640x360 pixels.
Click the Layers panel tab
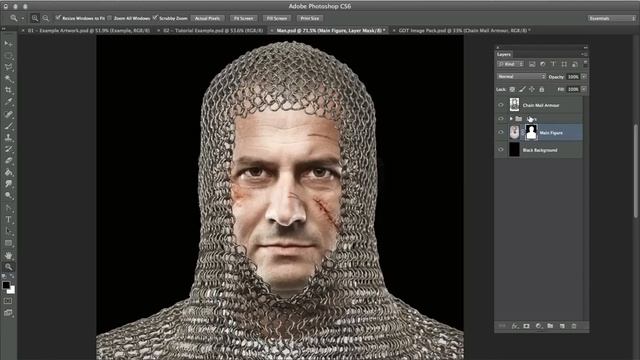point(504,54)
